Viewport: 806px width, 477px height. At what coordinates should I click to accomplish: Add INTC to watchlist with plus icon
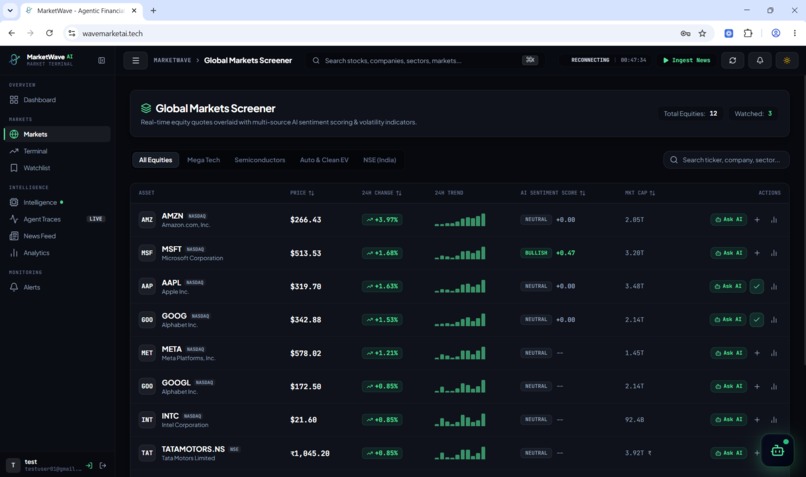[757, 419]
